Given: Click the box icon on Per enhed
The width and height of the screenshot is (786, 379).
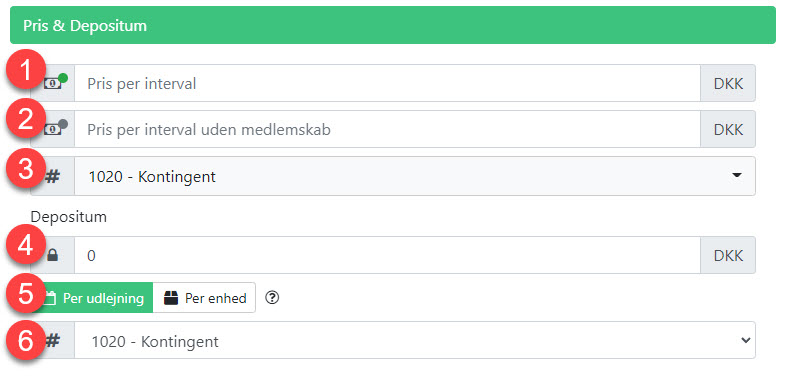Looking at the screenshot, I should pyautogui.click(x=171, y=298).
